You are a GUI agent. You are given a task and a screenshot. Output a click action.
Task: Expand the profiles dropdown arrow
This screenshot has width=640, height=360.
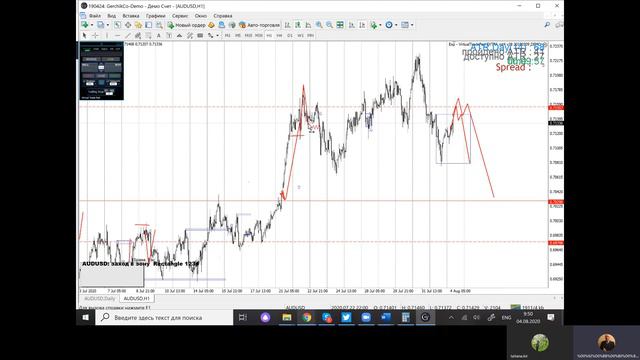click(108, 25)
